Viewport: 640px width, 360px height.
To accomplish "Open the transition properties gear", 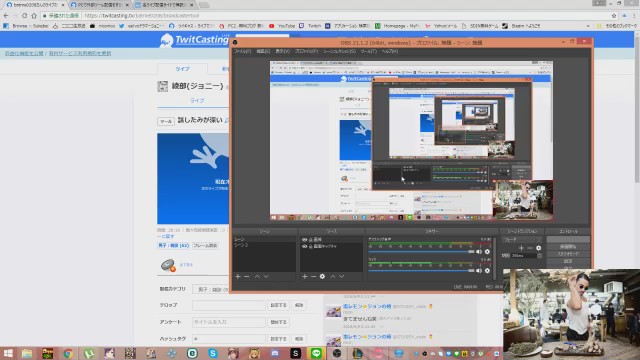I will 538,248.
